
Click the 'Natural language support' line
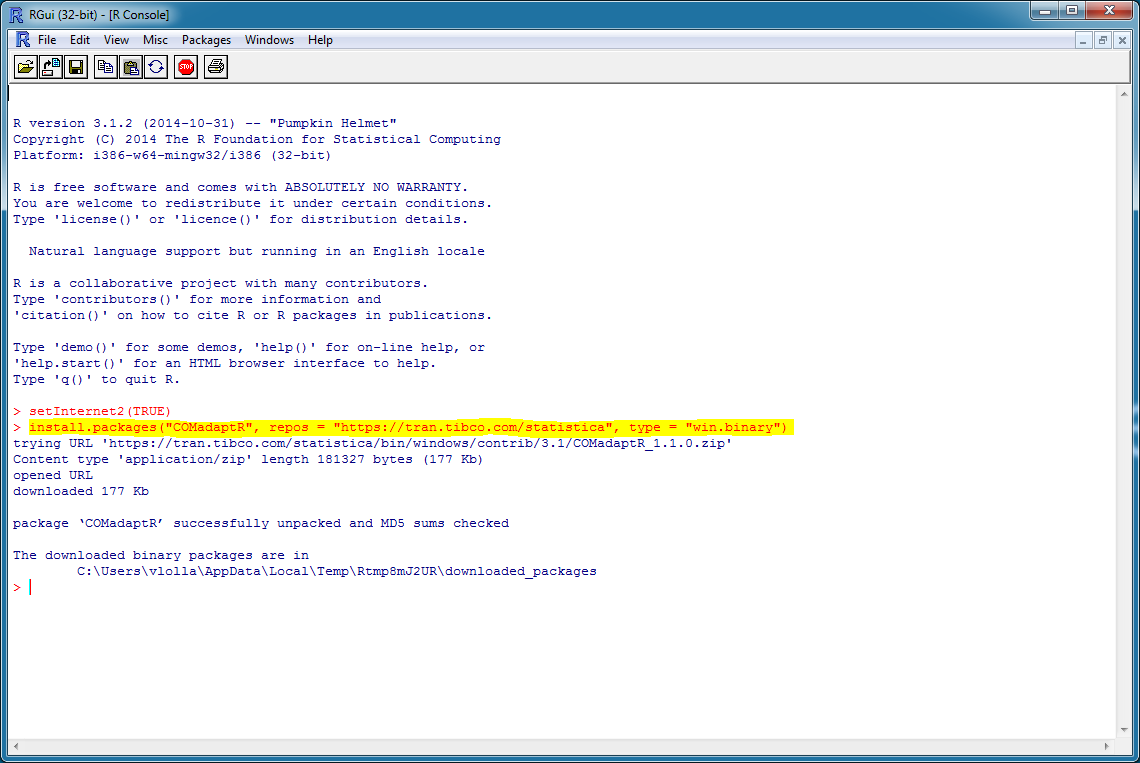pos(257,252)
